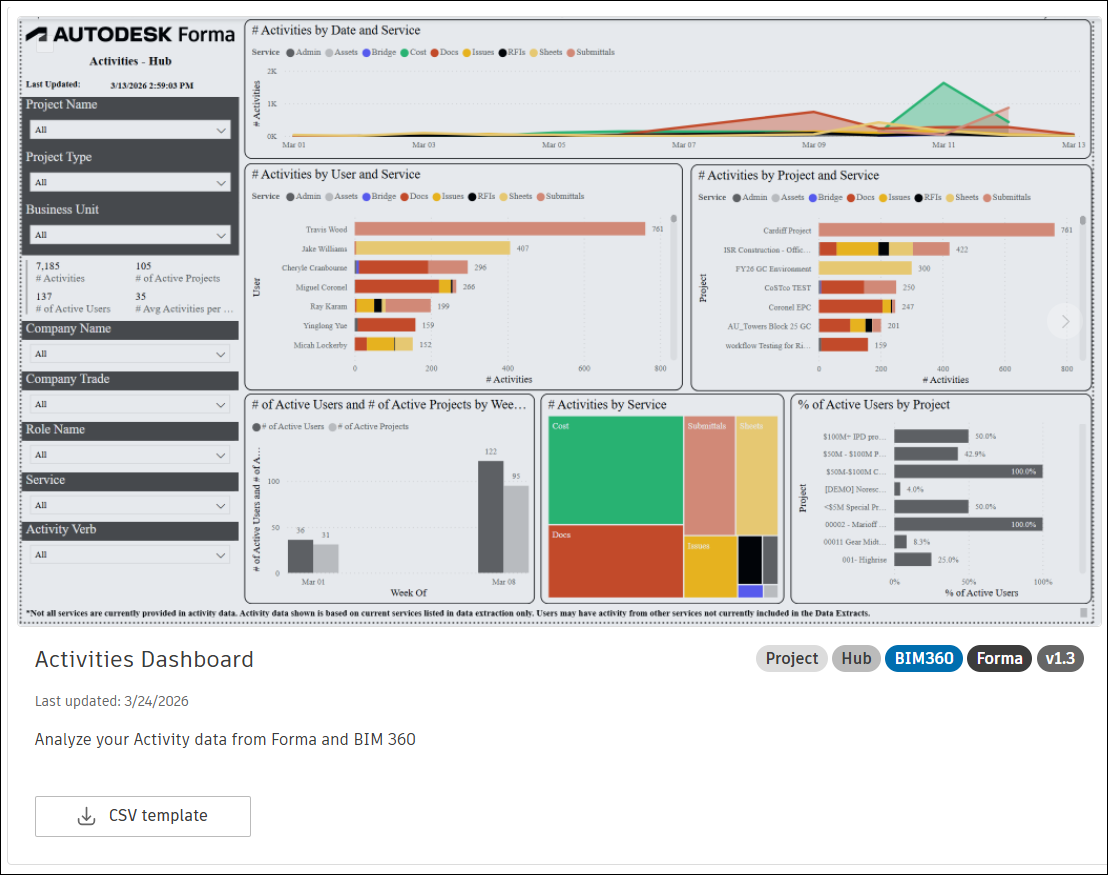
Task: Click the '105 # of Active Projects' card
Action: pyautogui.click(x=178, y=272)
